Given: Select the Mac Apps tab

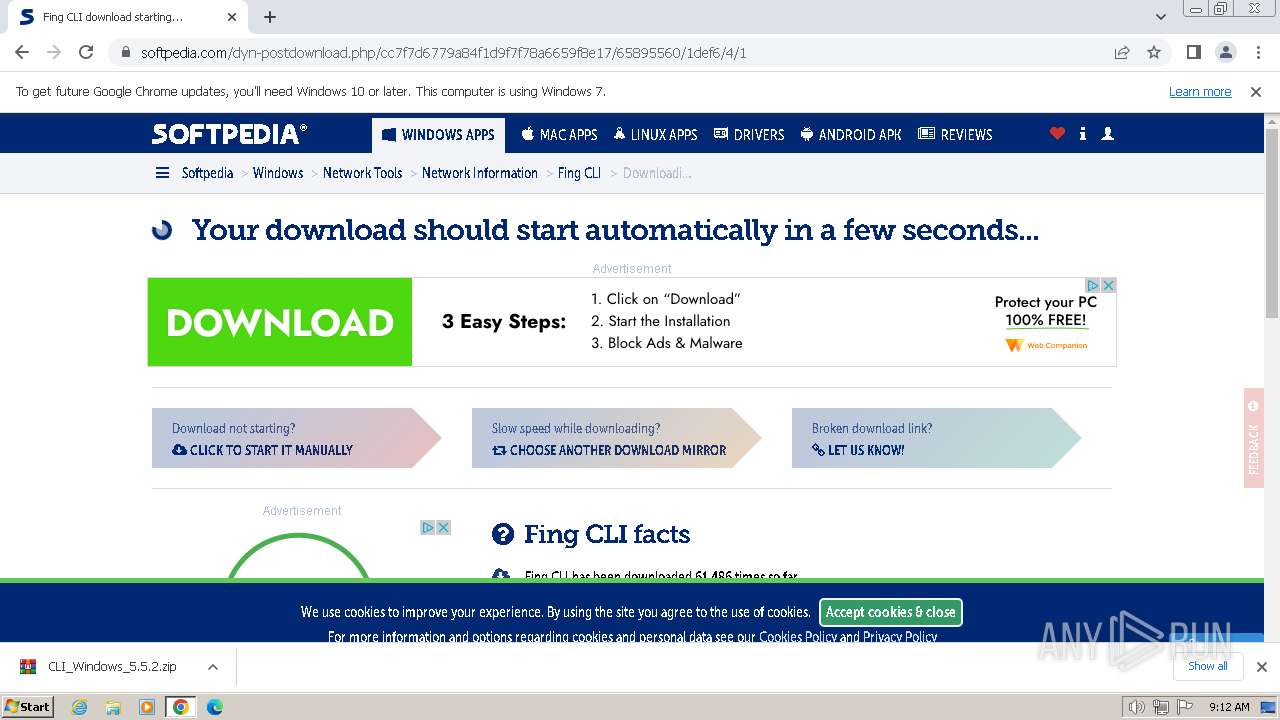Looking at the screenshot, I should click(x=559, y=134).
